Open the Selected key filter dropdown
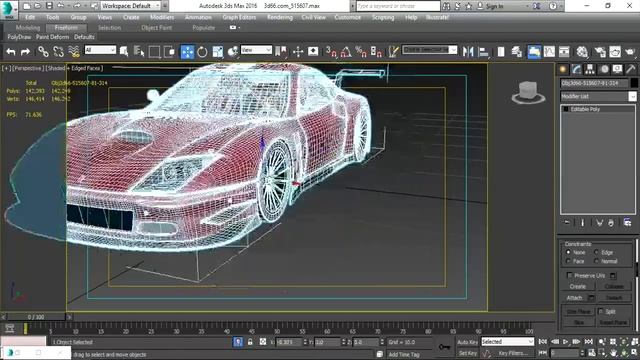640x360 pixels. [507, 342]
